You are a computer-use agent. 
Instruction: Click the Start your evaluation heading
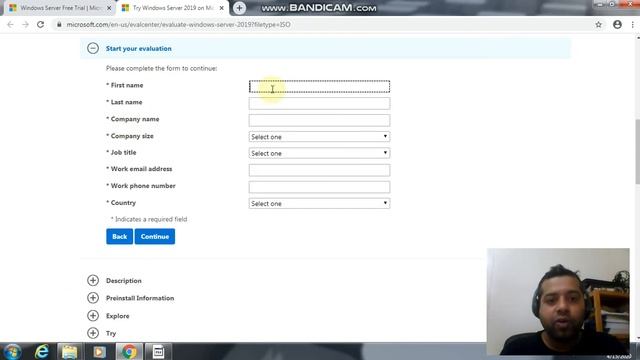tap(139, 49)
